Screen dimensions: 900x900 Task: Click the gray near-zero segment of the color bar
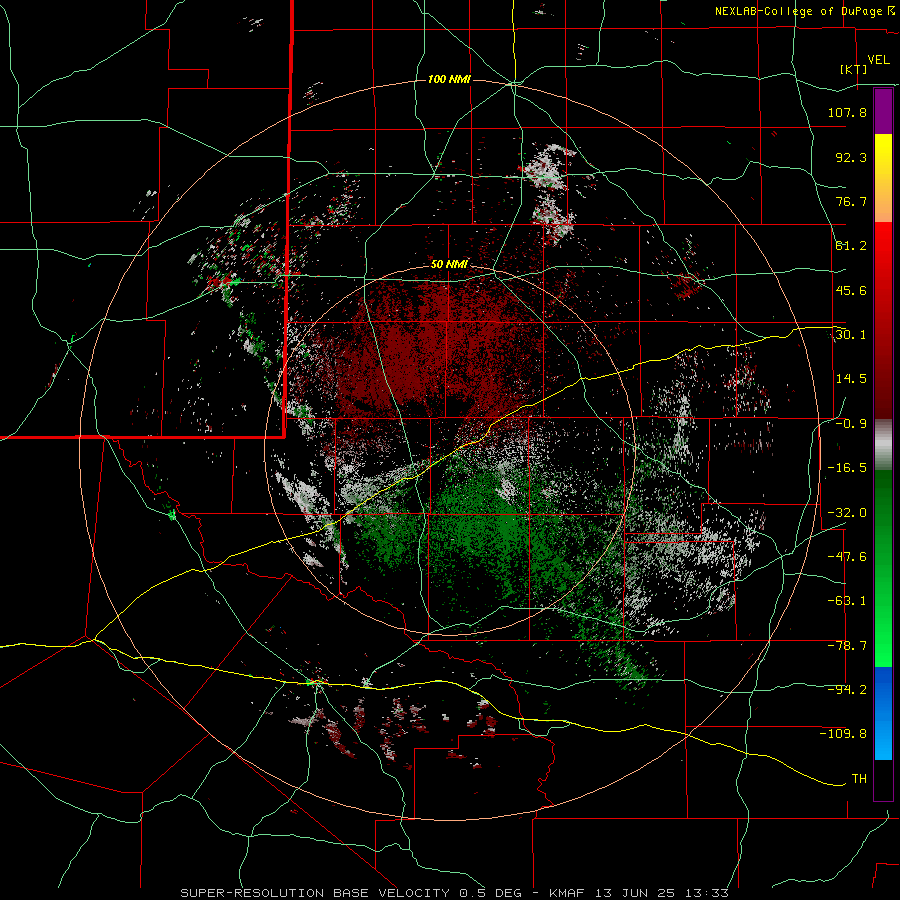click(883, 444)
